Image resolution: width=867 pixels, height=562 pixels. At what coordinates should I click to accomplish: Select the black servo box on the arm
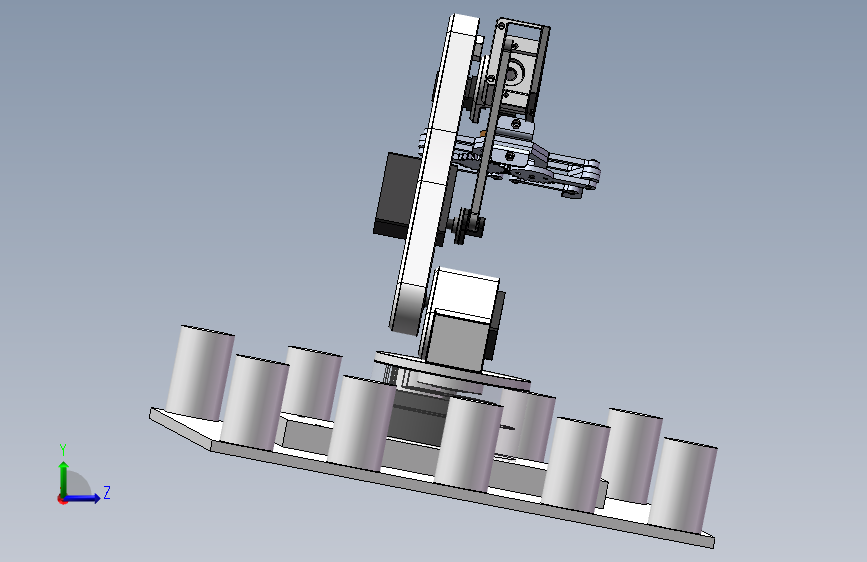[395, 195]
